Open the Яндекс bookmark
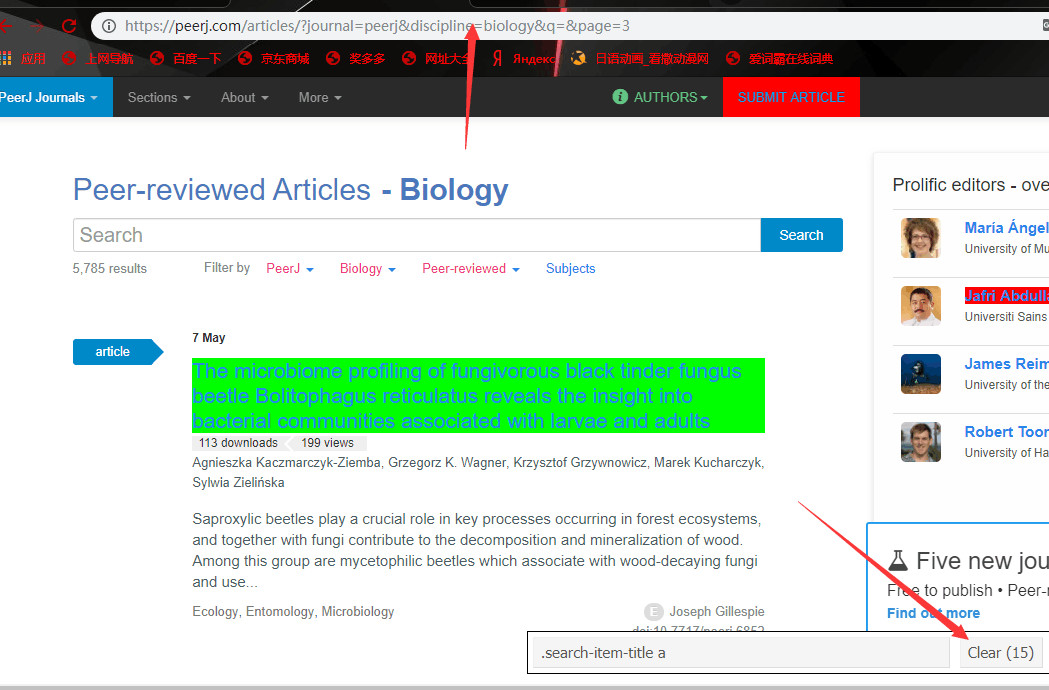Image resolution: width=1049 pixels, height=690 pixels. pos(524,58)
